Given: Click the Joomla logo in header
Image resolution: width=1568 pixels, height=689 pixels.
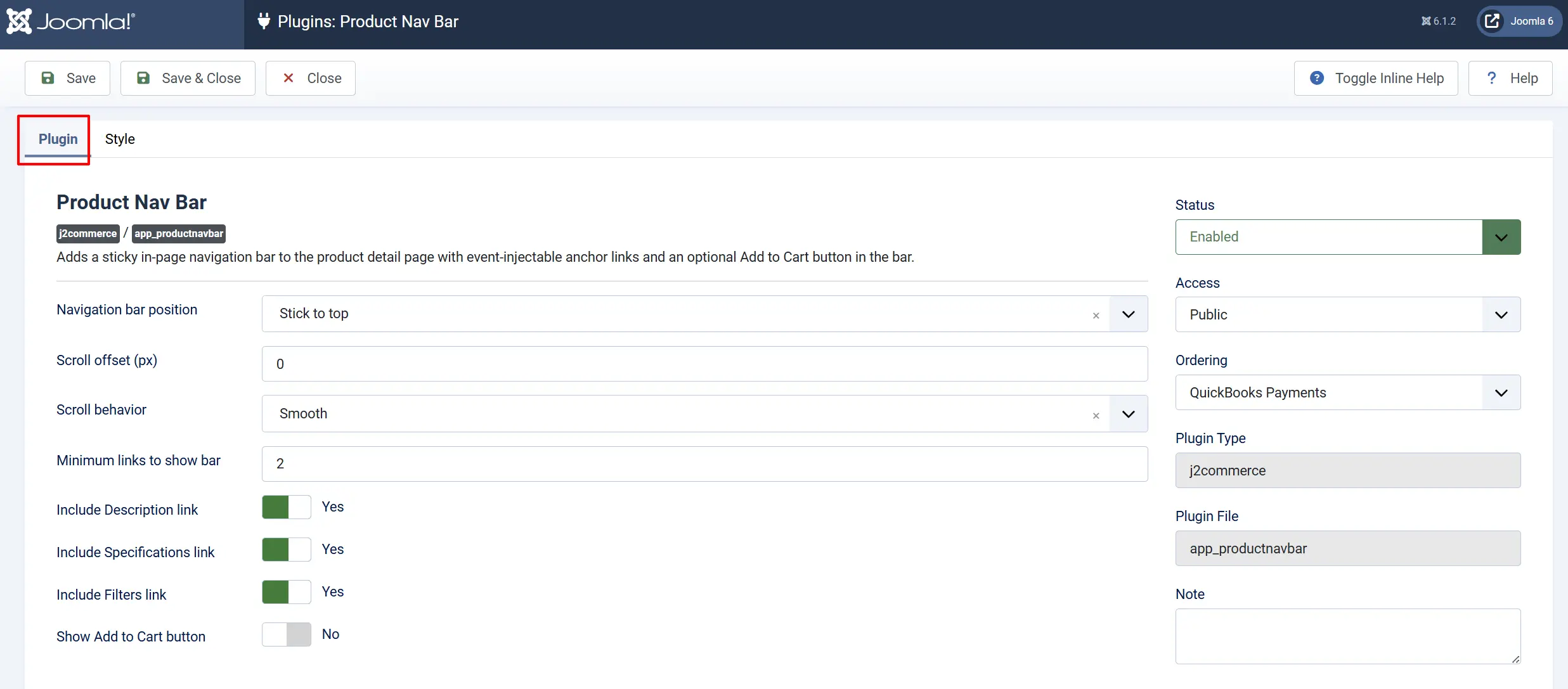Looking at the screenshot, I should pyautogui.click(x=70, y=22).
